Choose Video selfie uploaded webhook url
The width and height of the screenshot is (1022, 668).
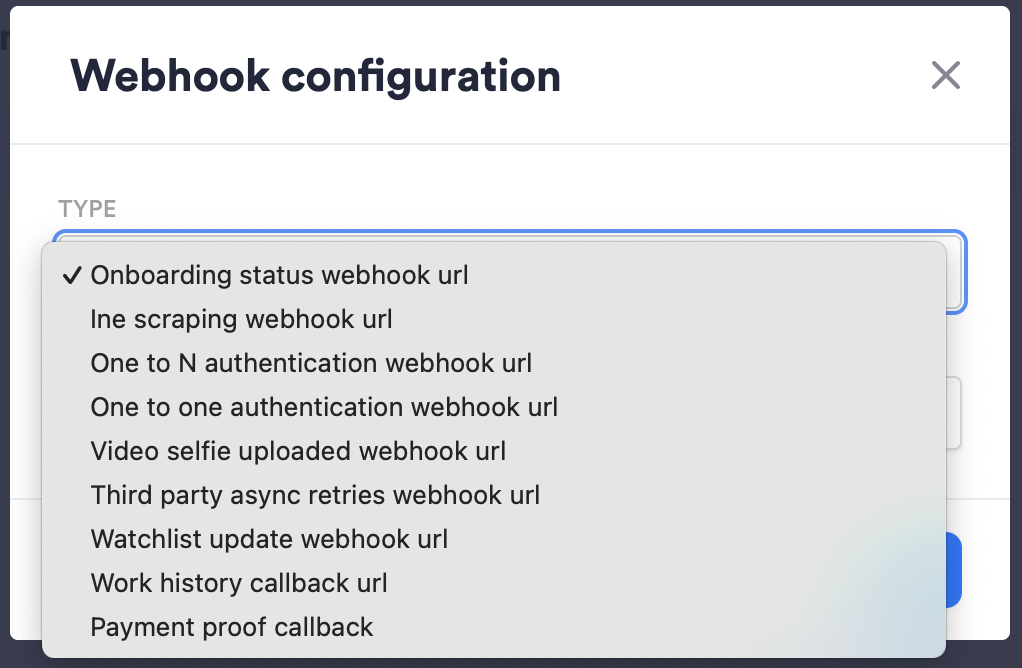(298, 451)
